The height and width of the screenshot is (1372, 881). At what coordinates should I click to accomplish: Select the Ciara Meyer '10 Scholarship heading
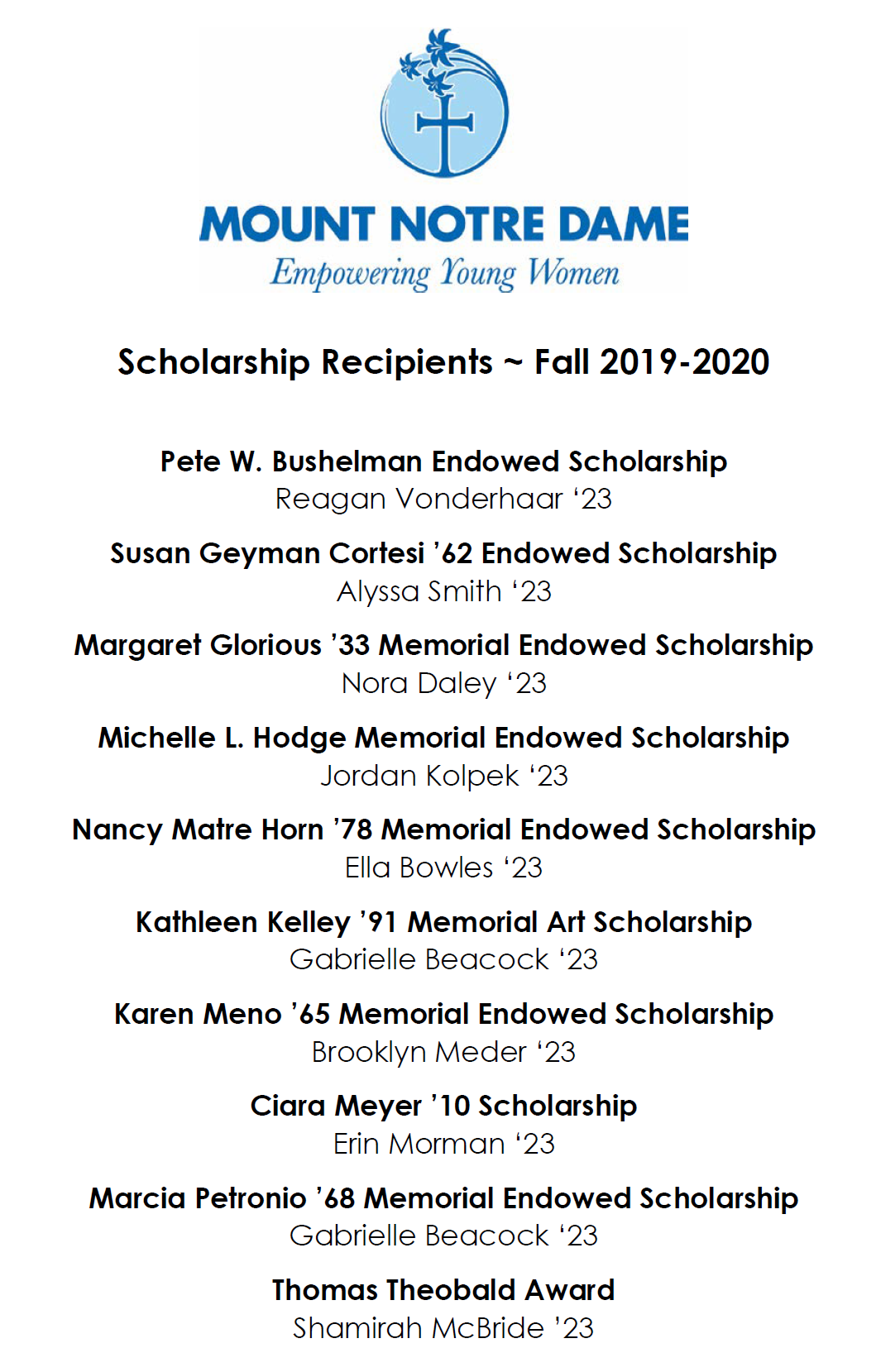(x=443, y=1107)
